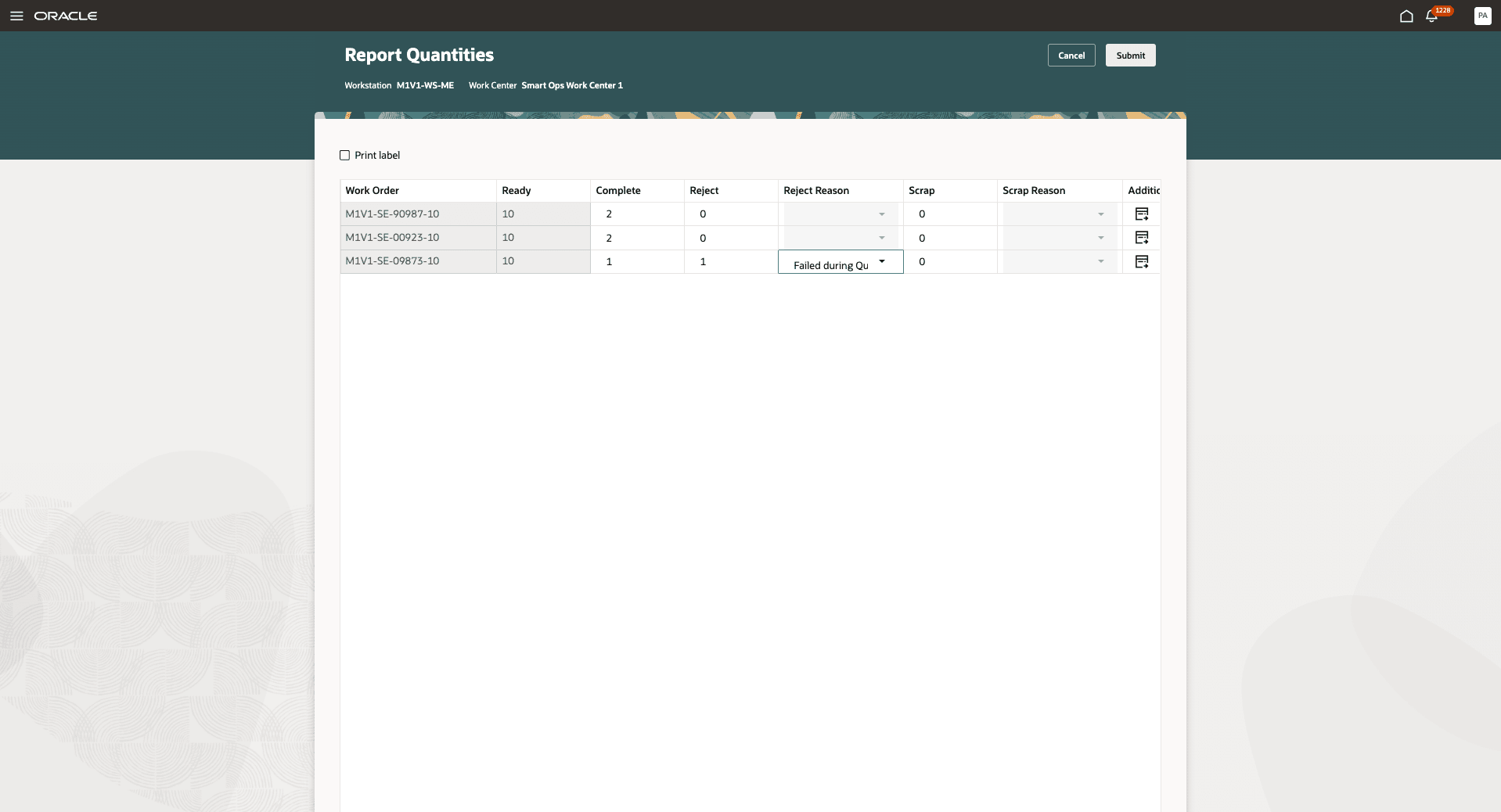Screen dimensions: 1501x812
Task: Click the Cancel button
Action: click(x=1071, y=56)
